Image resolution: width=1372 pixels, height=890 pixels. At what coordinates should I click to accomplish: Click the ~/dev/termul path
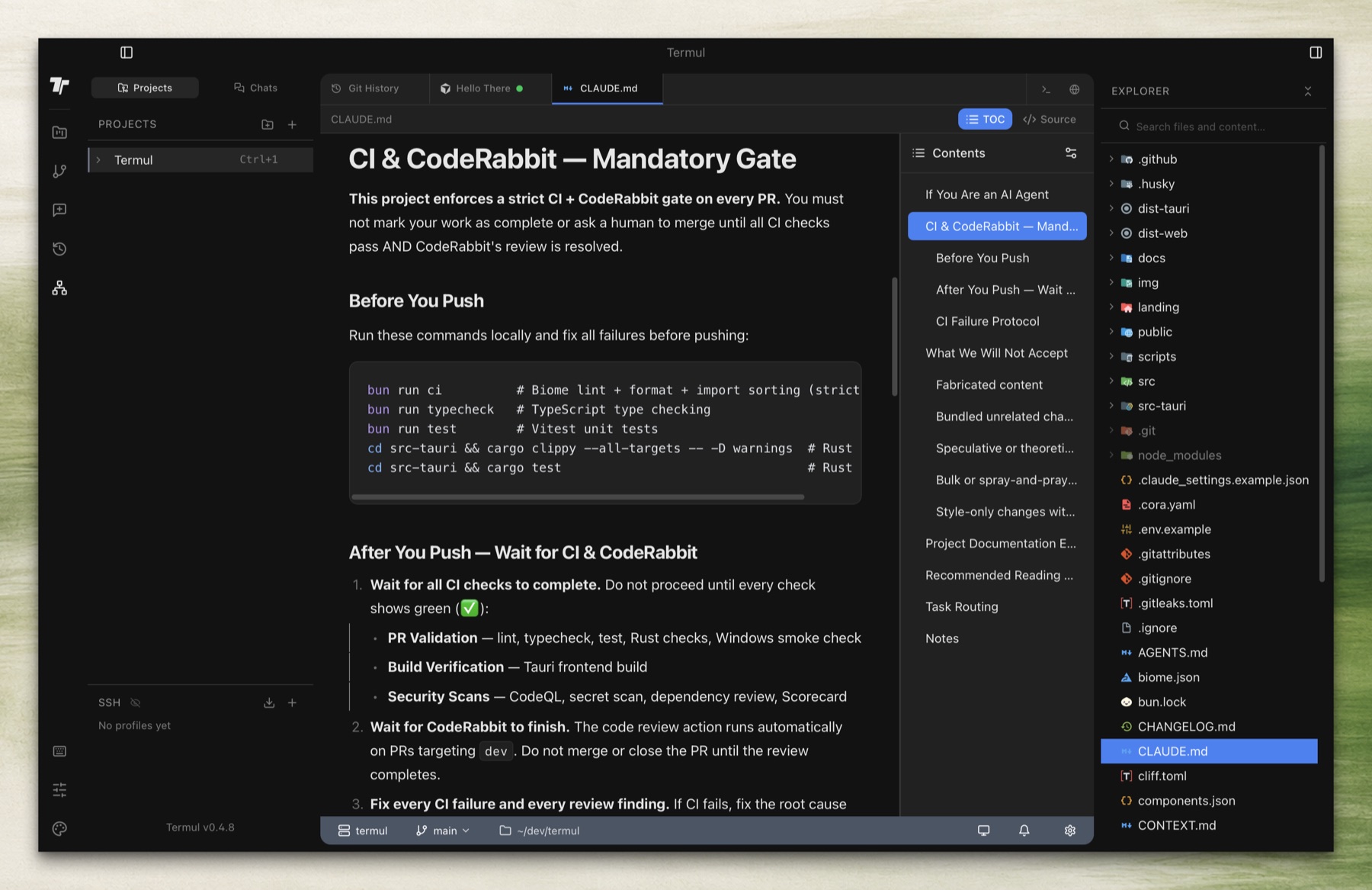[x=540, y=831]
